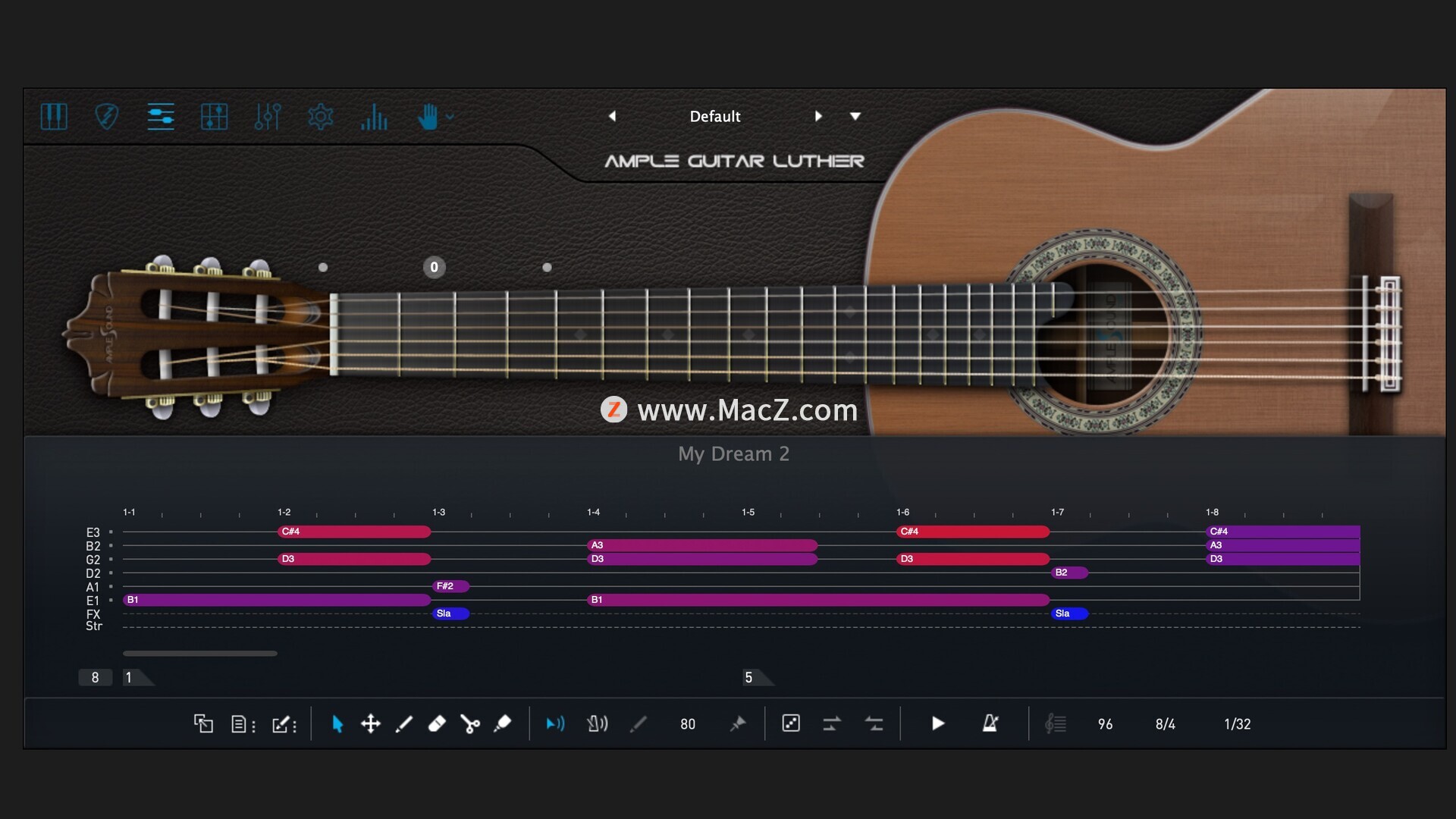Click the capo position marker 0
Image resolution: width=1456 pixels, height=819 pixels.
[x=434, y=267]
